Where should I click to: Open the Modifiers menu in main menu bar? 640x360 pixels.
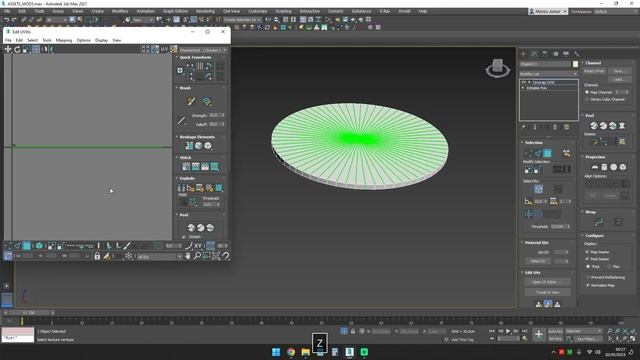coord(120,11)
